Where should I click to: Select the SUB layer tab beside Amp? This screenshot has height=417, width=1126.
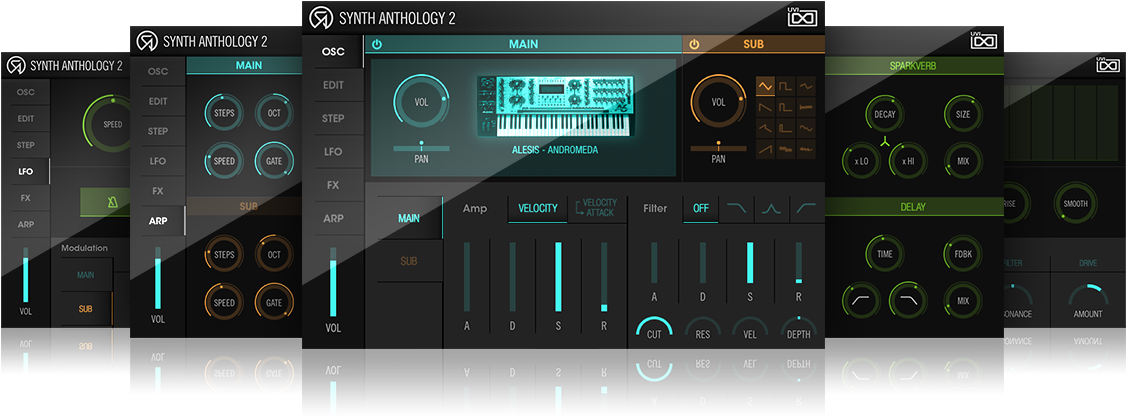coord(409,261)
